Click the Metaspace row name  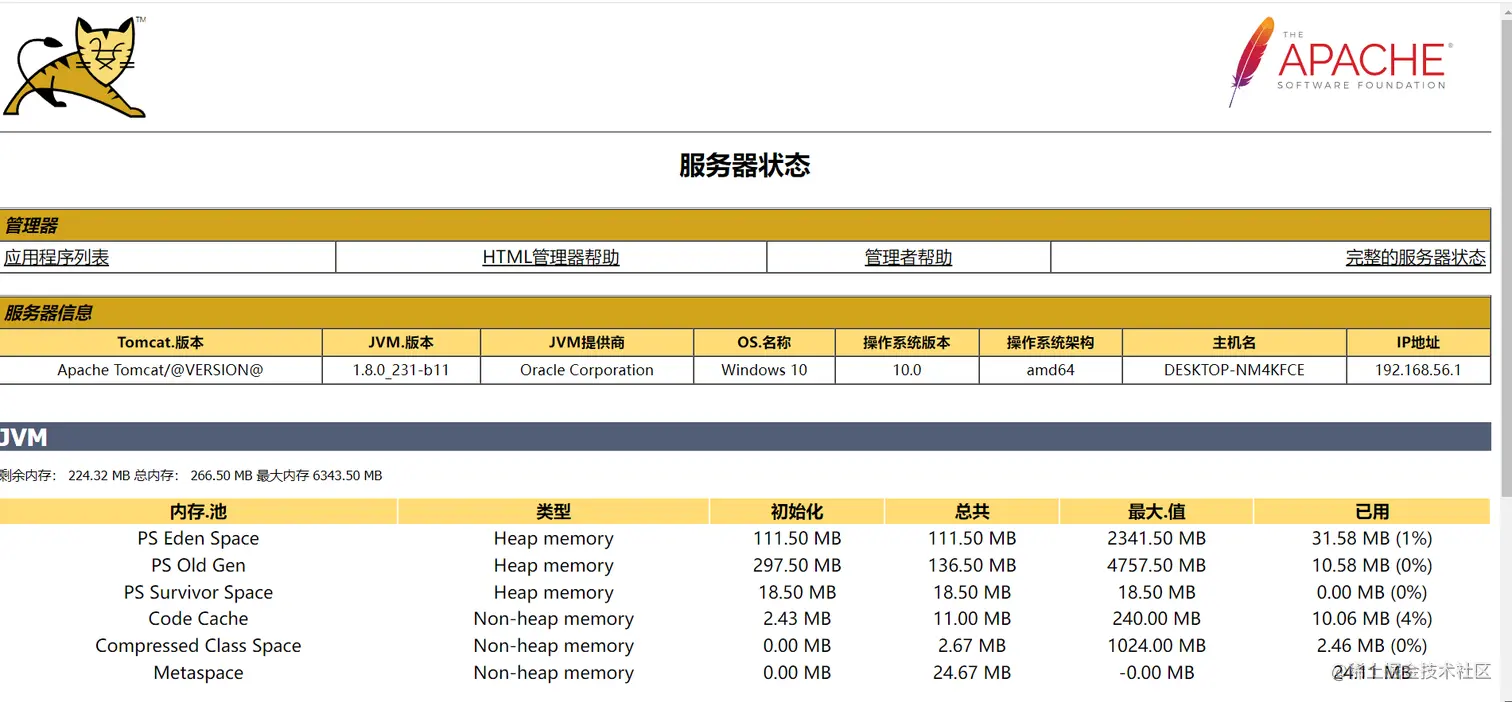coord(198,673)
